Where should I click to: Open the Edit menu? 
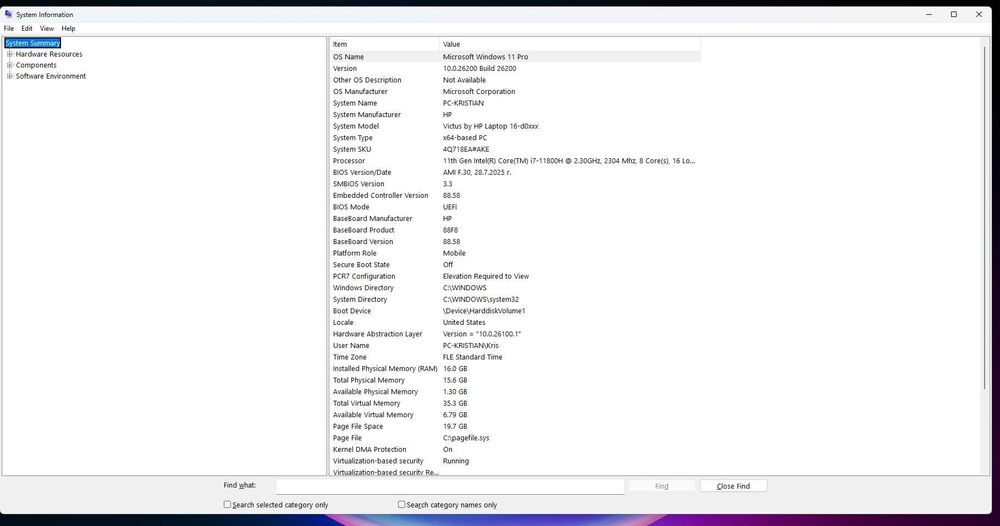click(27, 29)
